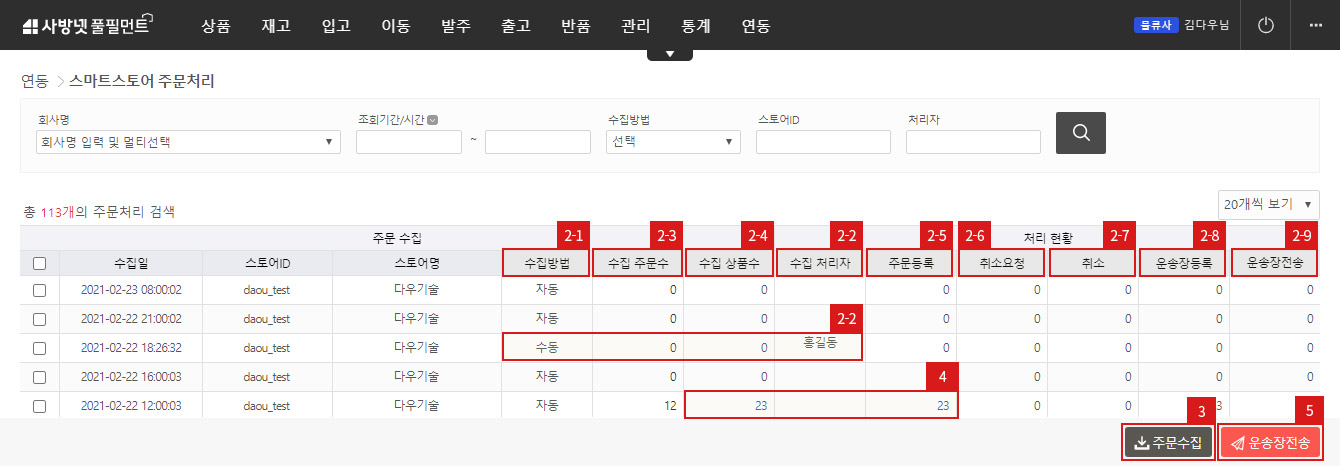Open the 회사명 multi-select dropdown
Viewport: 1340px width, 466px height.
pos(186,142)
